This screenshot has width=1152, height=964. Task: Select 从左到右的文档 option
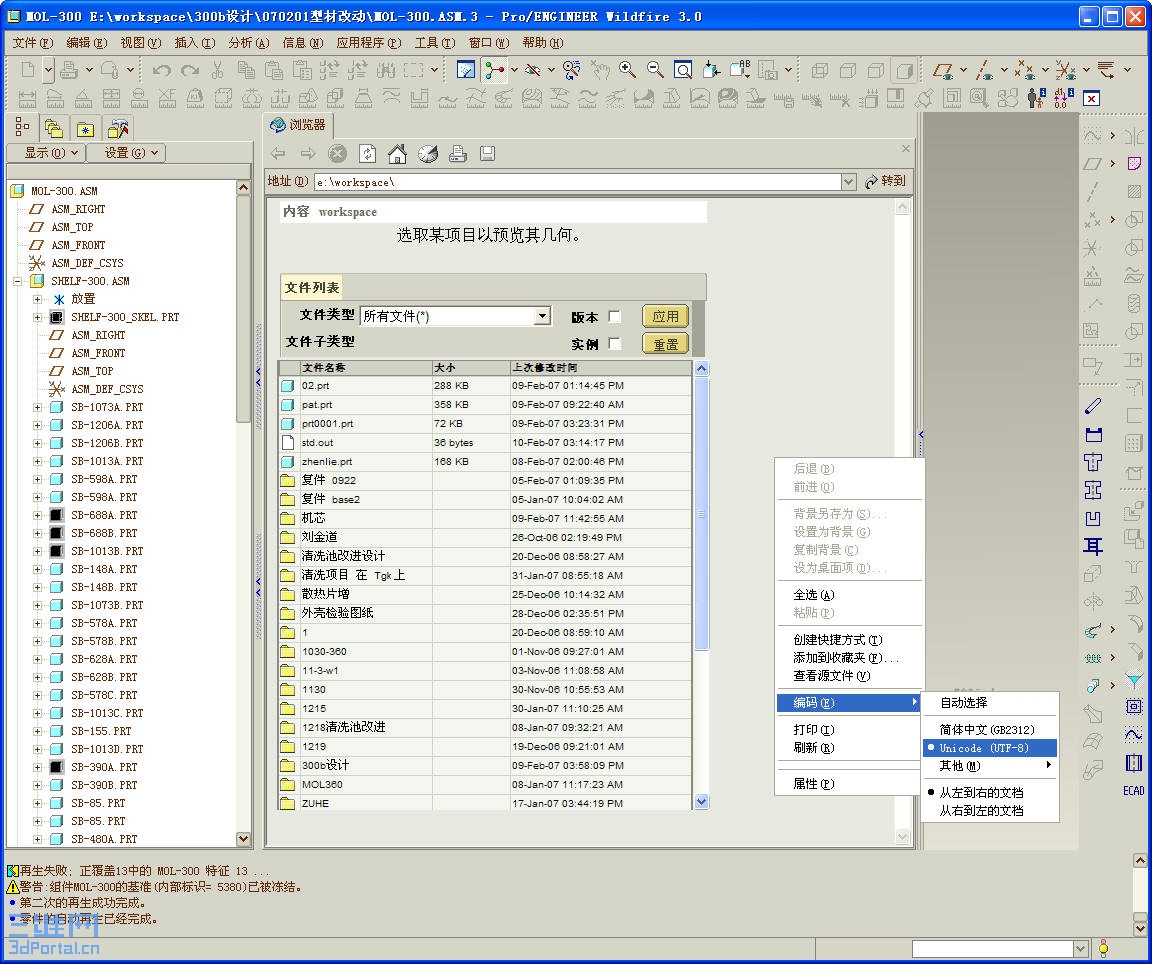[x=989, y=793]
